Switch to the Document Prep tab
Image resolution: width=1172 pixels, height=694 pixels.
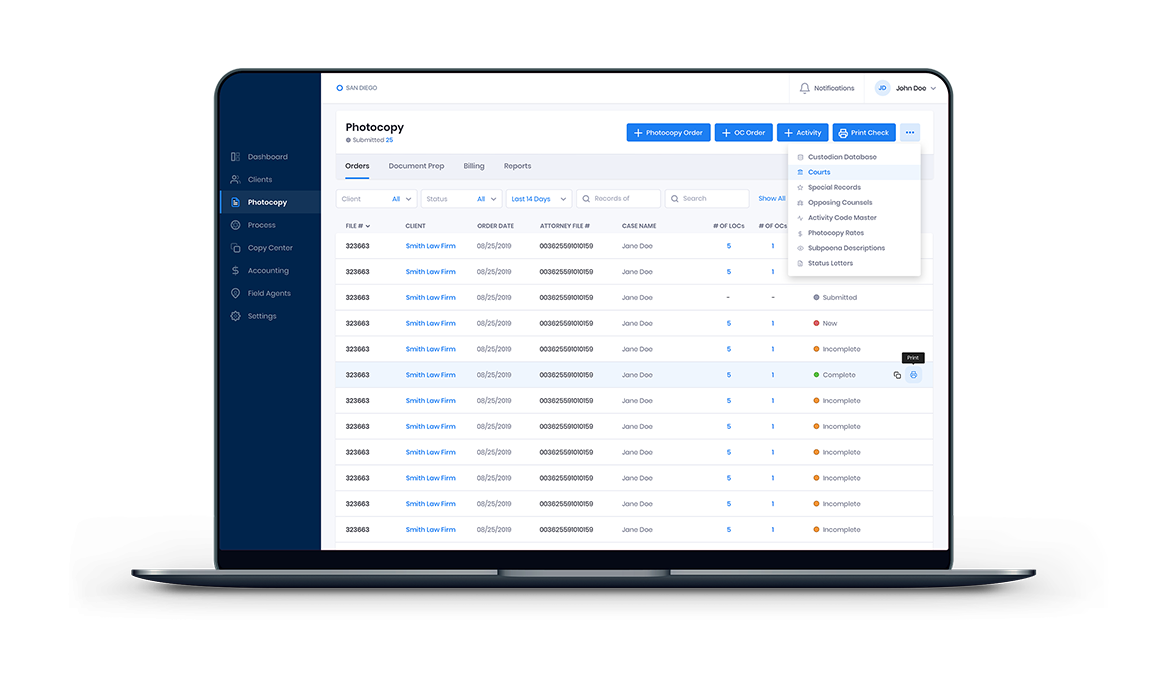[416, 166]
